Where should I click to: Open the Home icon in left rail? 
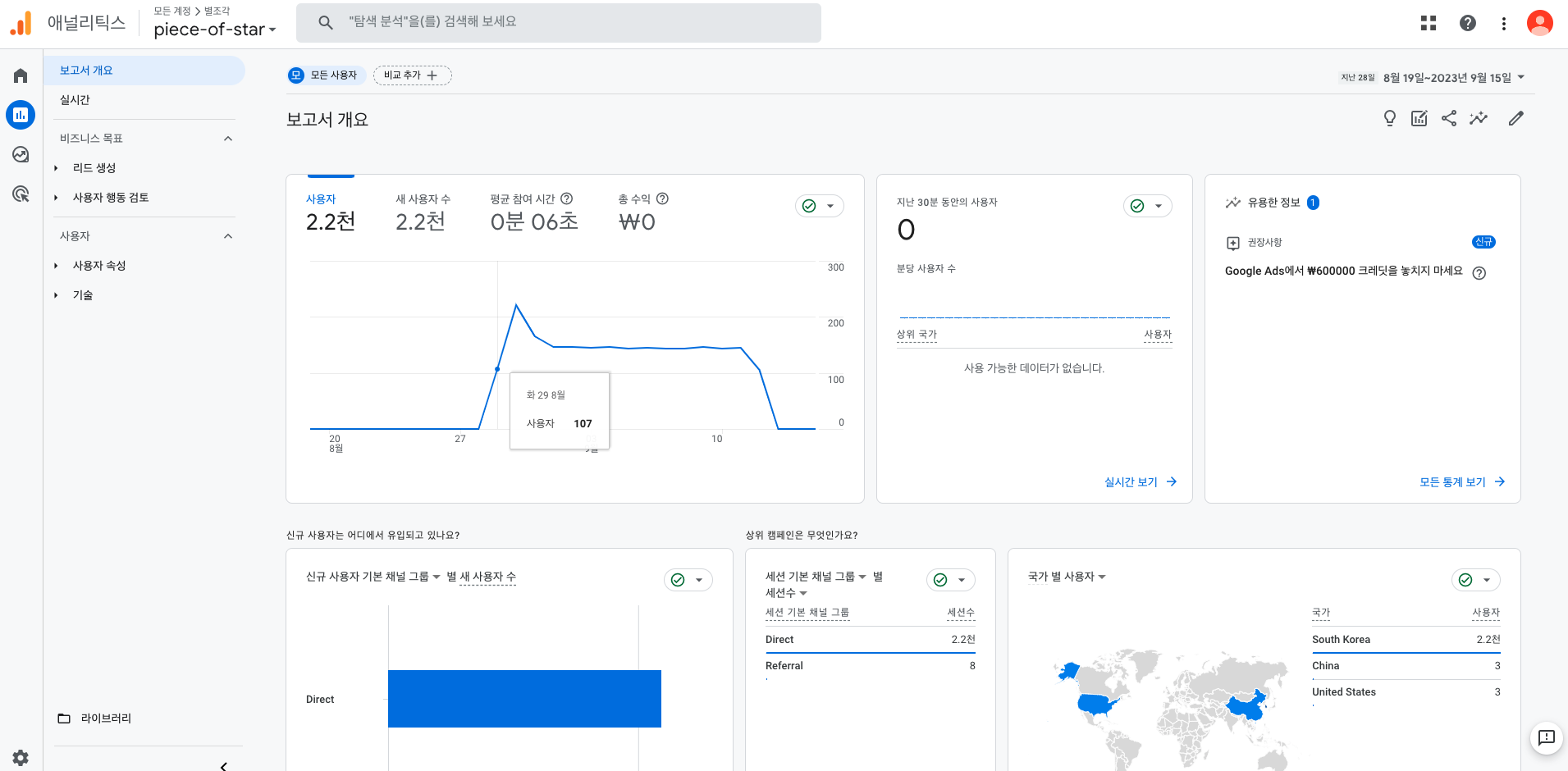point(21,75)
